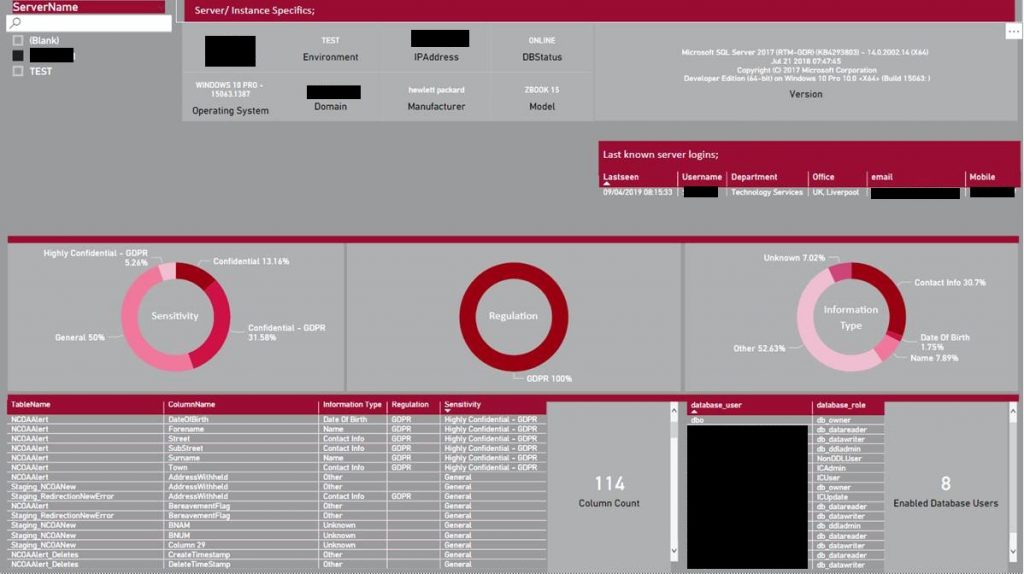The image size is (1024, 574).
Task: Click down arrow of database users scrollbar
Action: pos(1013,552)
